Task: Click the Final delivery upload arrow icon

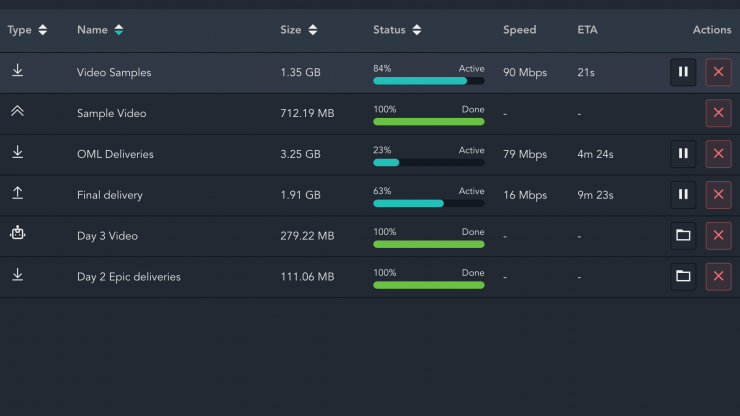Action: pyautogui.click(x=17, y=194)
